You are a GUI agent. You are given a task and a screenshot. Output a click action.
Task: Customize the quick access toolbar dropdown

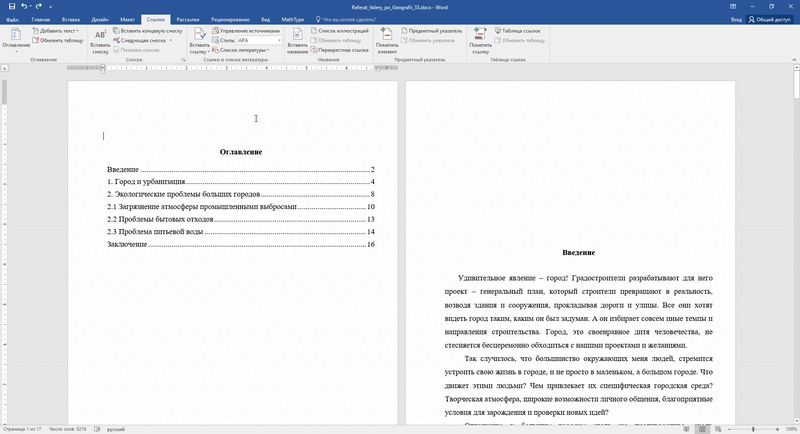click(x=50, y=7)
